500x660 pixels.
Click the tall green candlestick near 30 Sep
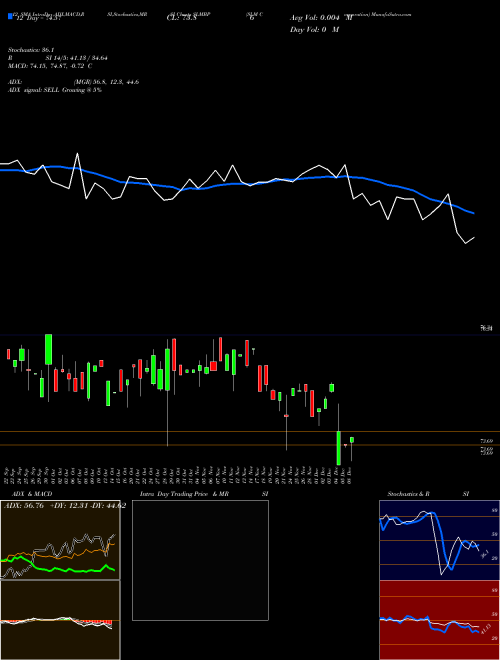click(x=48, y=349)
